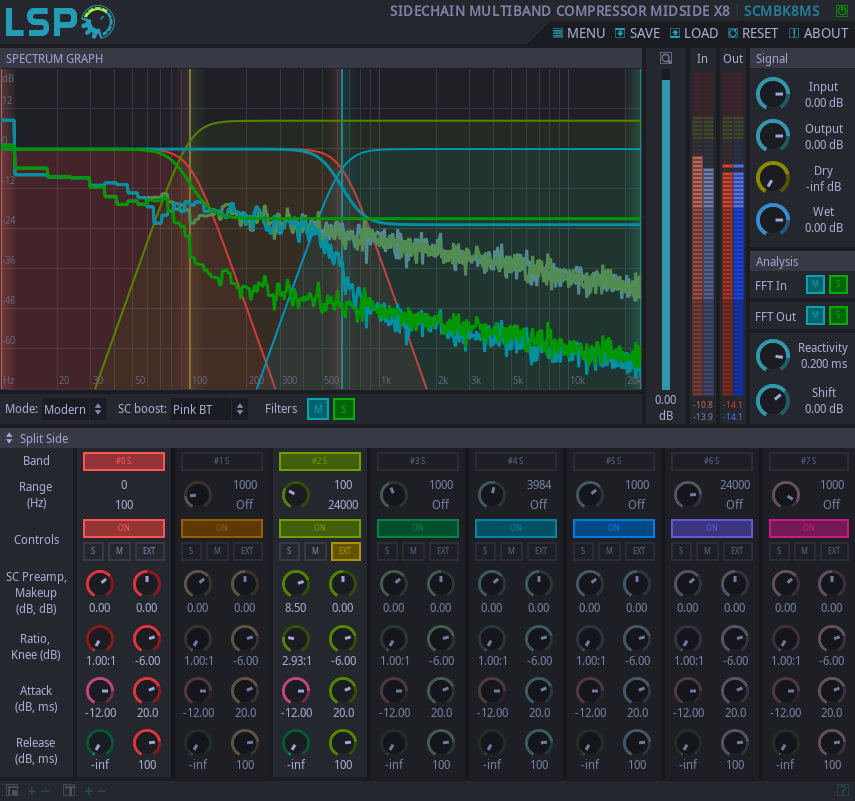Click the help question mark icon
Viewport: 855px width, 801px height.
(x=842, y=790)
